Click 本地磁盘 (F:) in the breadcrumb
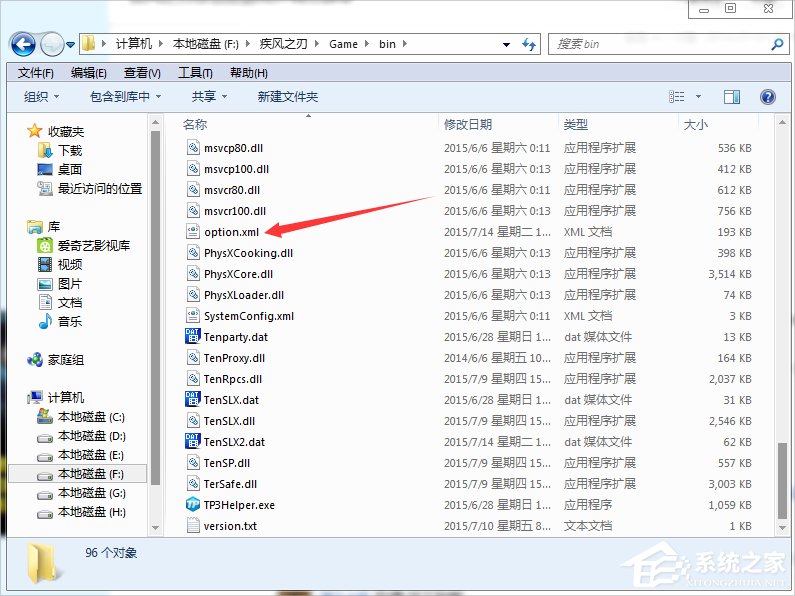Viewport: 795px width, 596px height. 205,44
